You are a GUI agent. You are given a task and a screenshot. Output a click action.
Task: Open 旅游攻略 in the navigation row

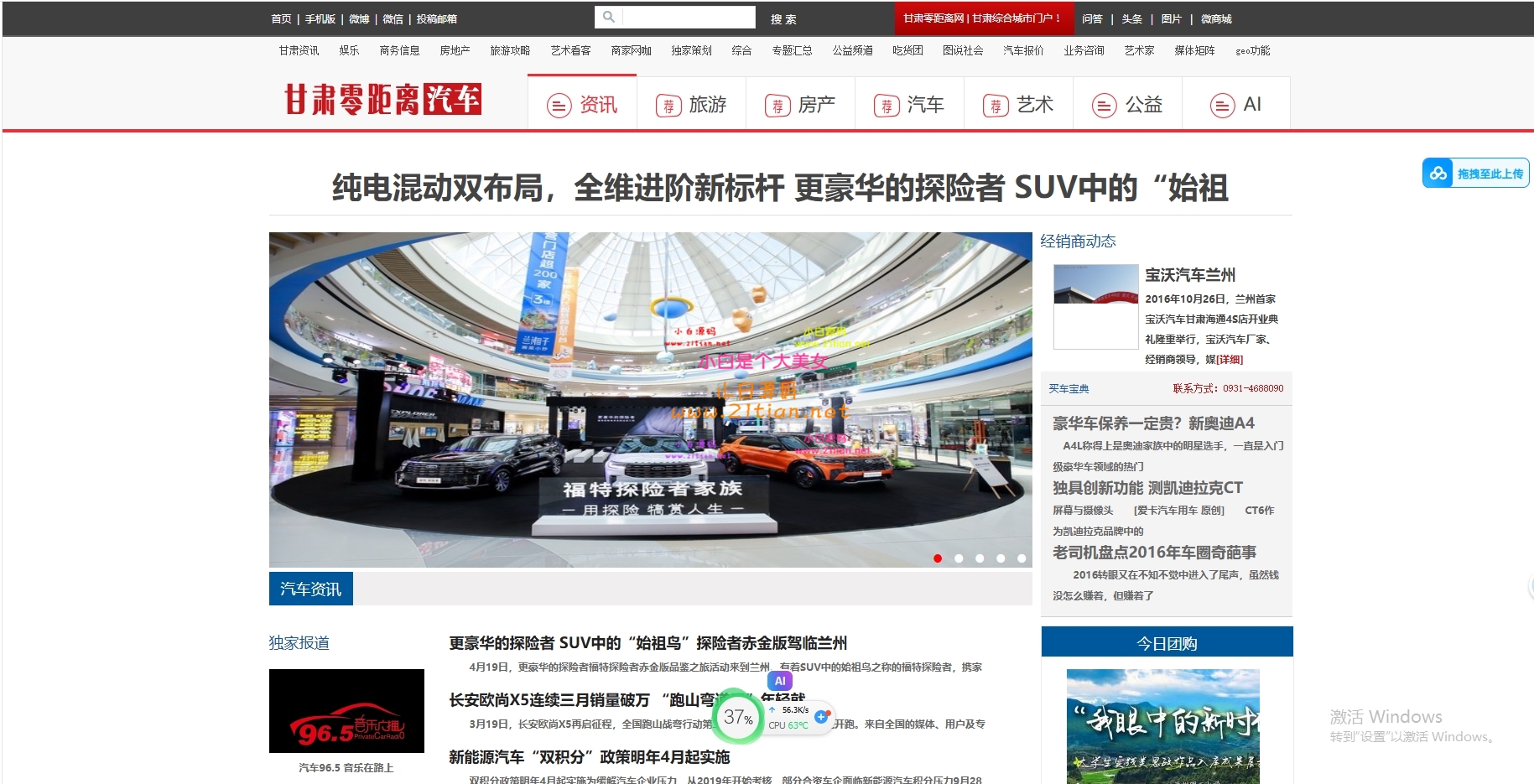(510, 50)
